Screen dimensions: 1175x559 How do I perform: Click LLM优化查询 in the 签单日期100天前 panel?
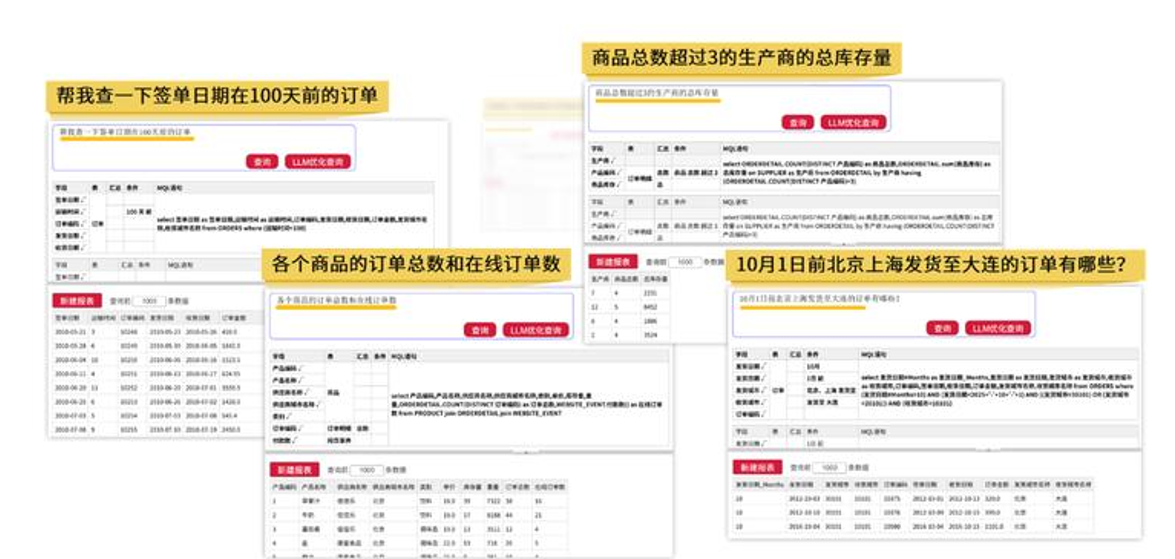318,161
